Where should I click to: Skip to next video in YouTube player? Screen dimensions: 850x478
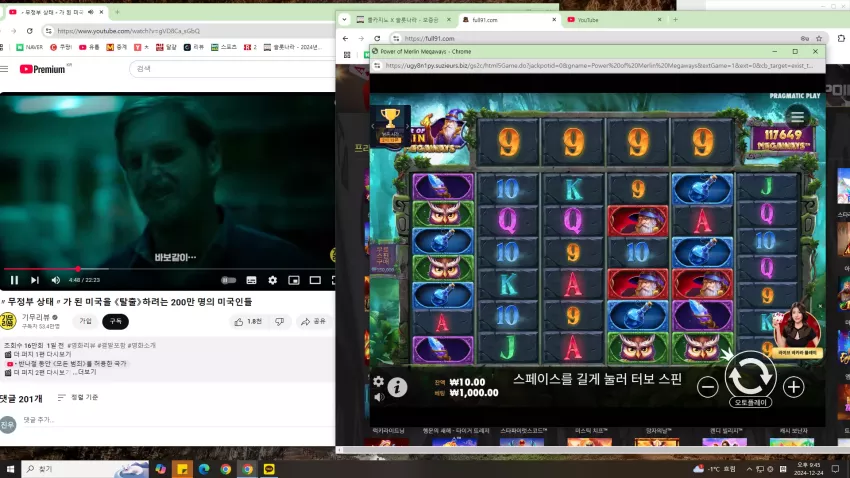coord(35,280)
